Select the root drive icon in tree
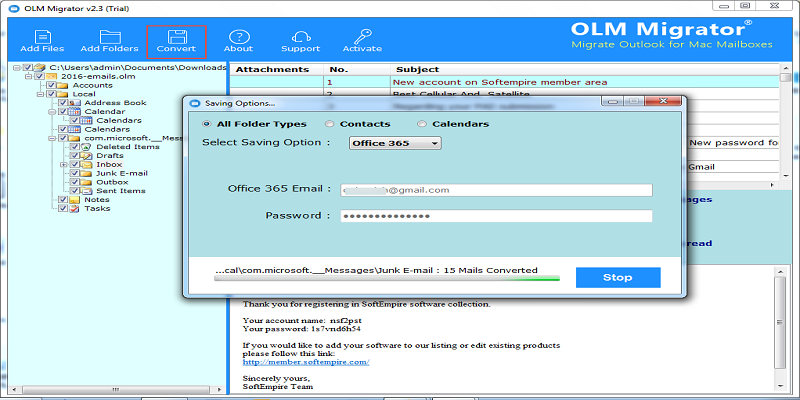The image size is (800, 400). [40, 67]
